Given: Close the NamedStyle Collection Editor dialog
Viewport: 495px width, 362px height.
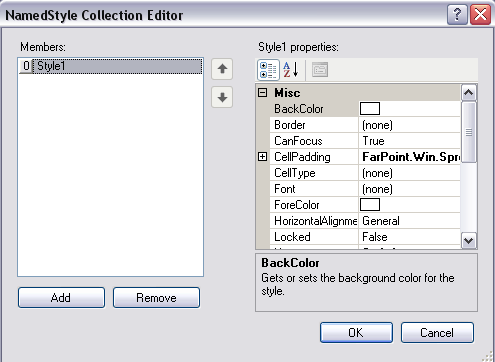Looking at the screenshot, I should 480,15.
